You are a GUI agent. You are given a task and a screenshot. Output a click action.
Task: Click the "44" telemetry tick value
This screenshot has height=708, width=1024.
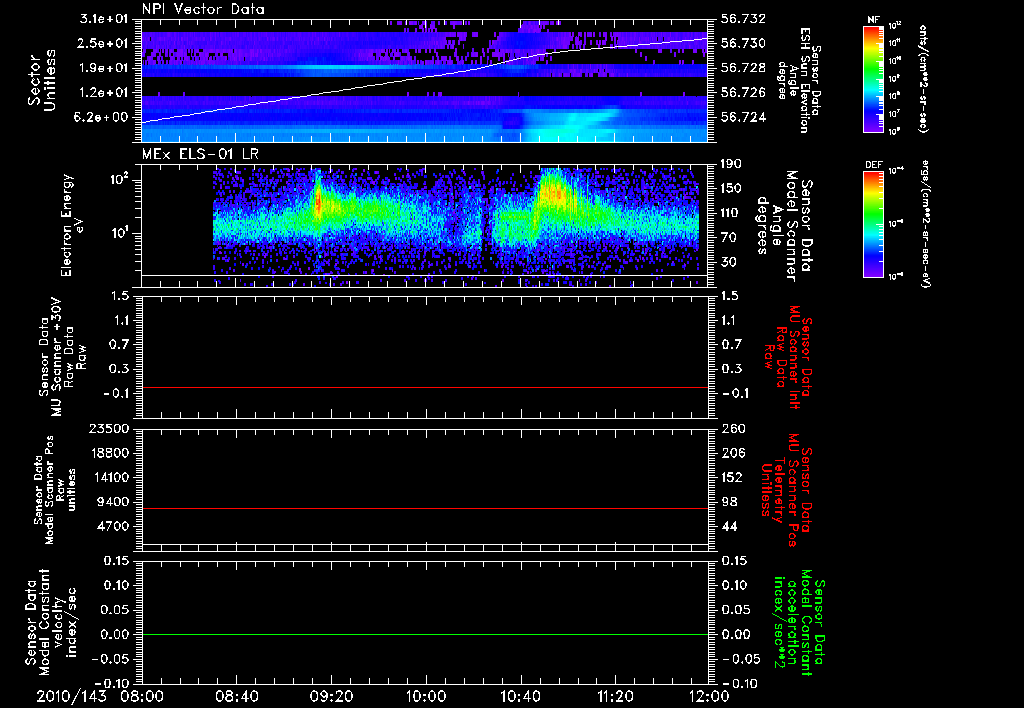[x=729, y=526]
